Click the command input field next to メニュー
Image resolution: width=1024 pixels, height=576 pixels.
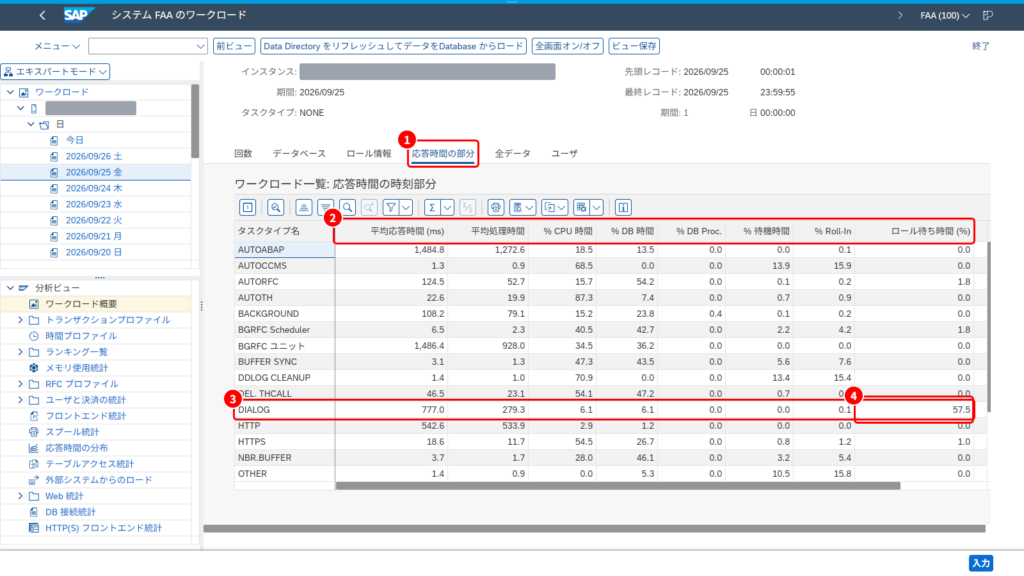(148, 46)
